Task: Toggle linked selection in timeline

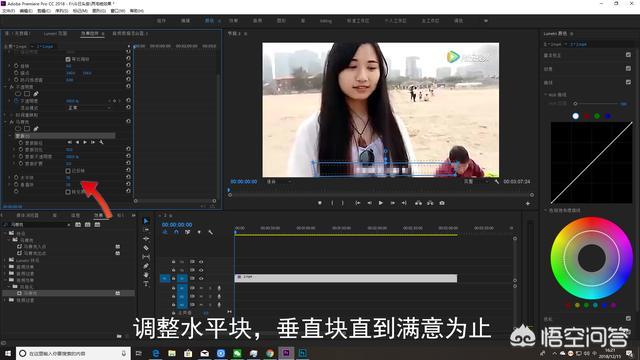Action: (x=187, y=232)
